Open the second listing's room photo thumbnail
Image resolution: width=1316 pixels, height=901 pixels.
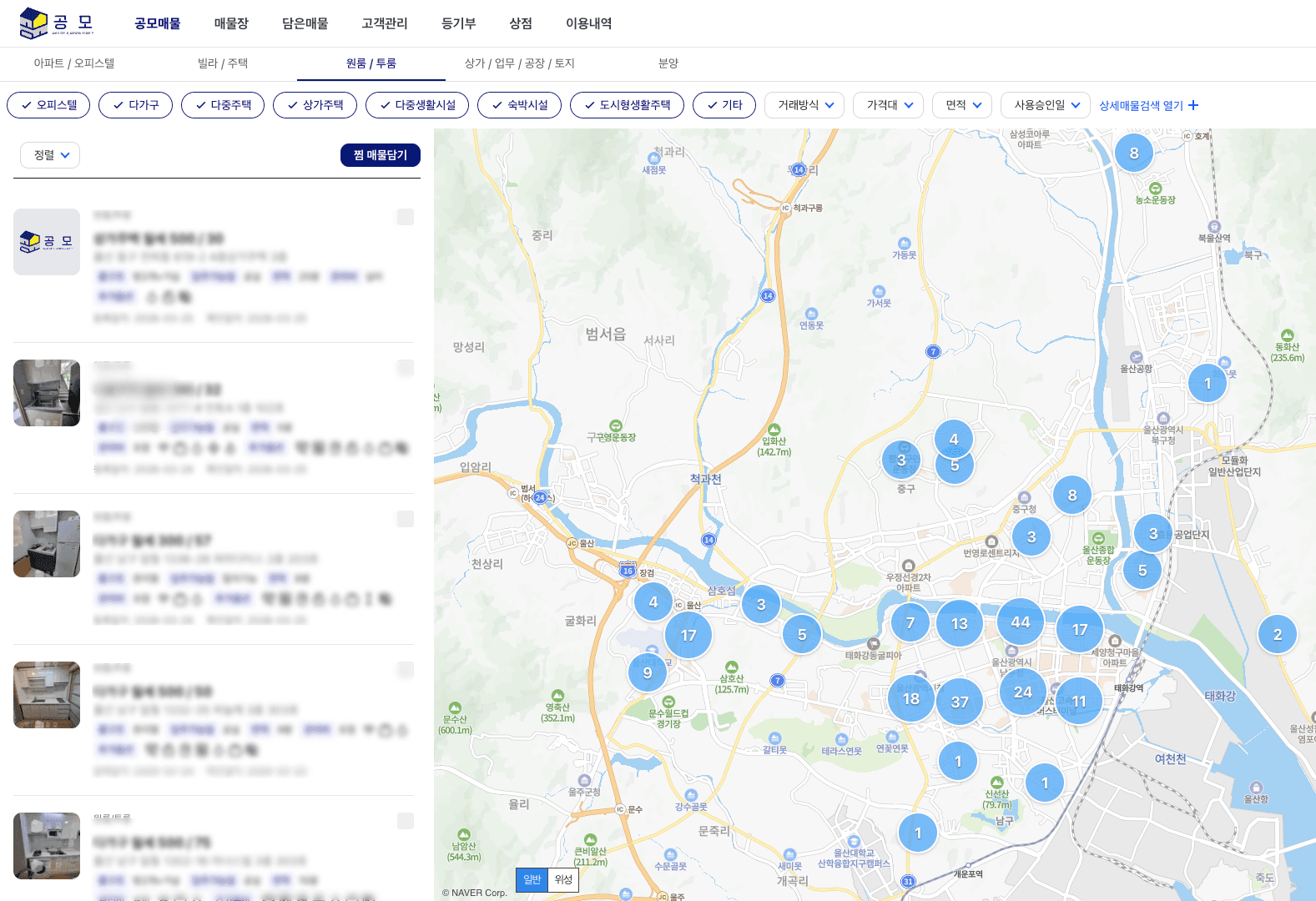pos(47,393)
